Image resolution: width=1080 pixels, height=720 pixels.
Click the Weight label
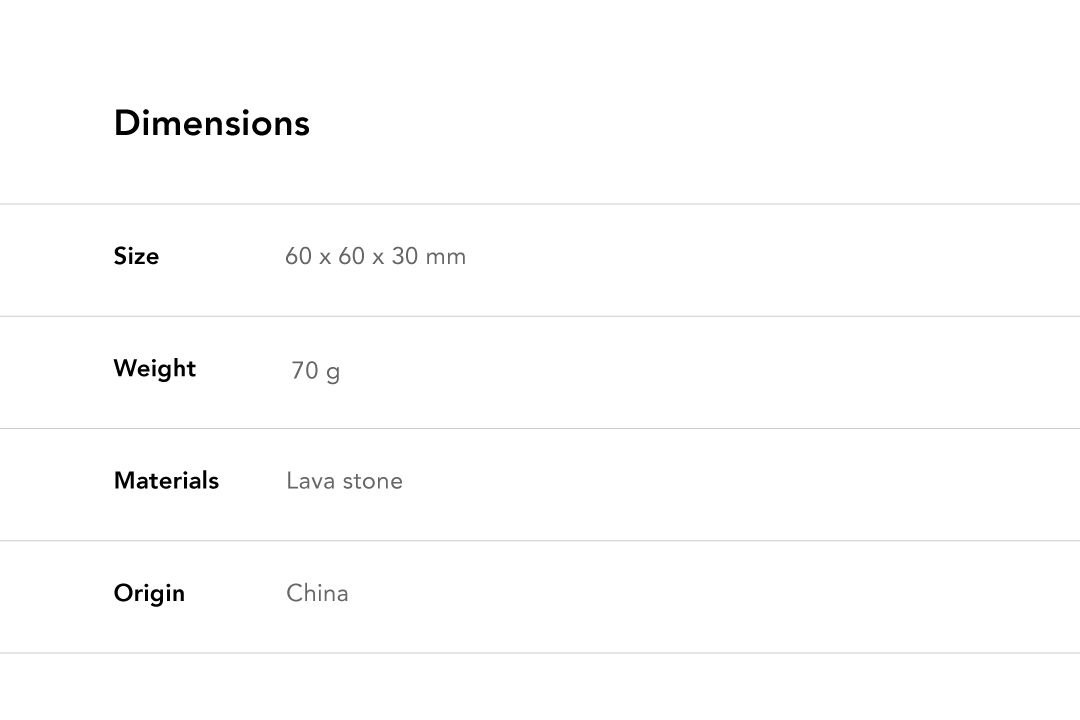pyautogui.click(x=155, y=368)
